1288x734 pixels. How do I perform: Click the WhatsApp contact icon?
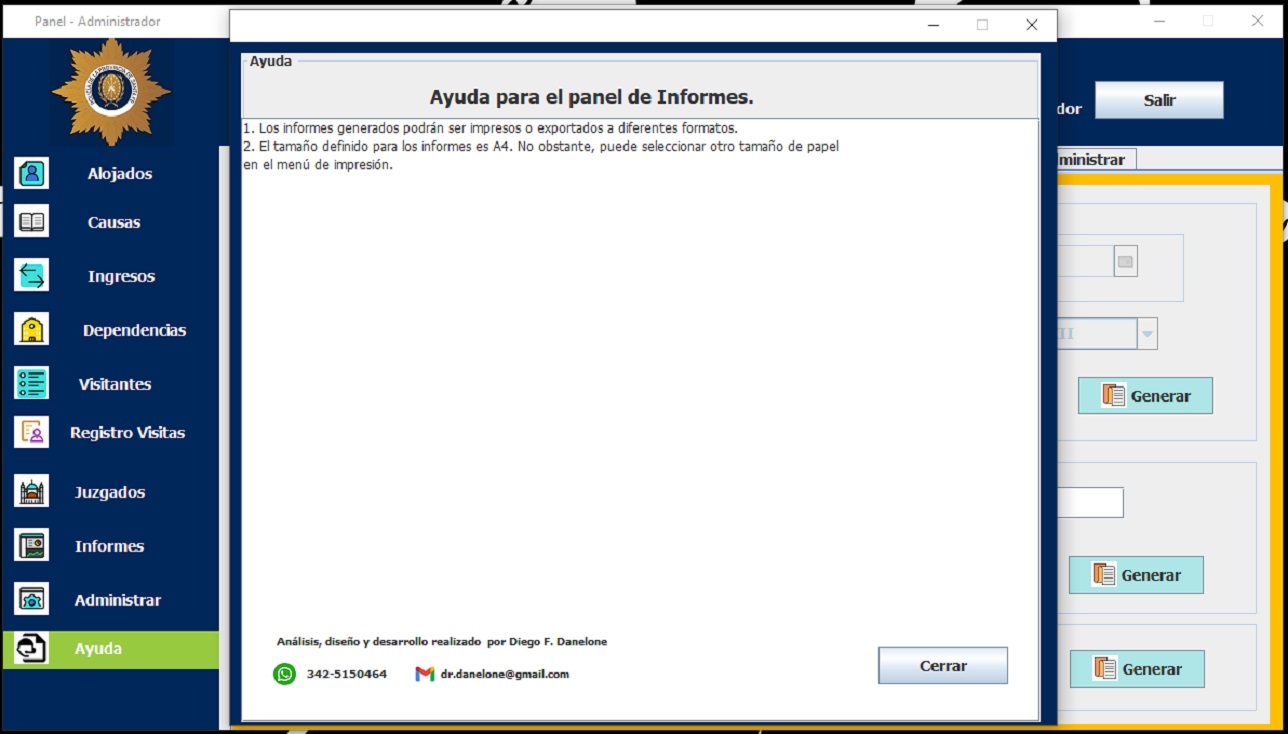285,674
